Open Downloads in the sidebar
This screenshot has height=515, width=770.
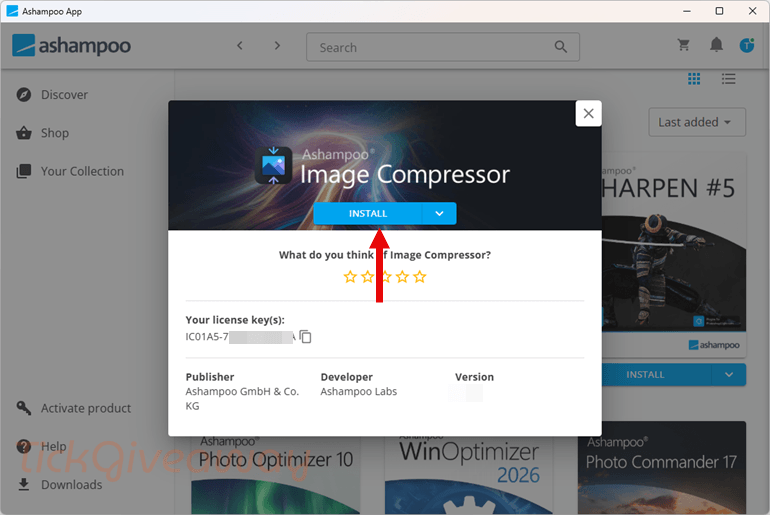pos(59,485)
